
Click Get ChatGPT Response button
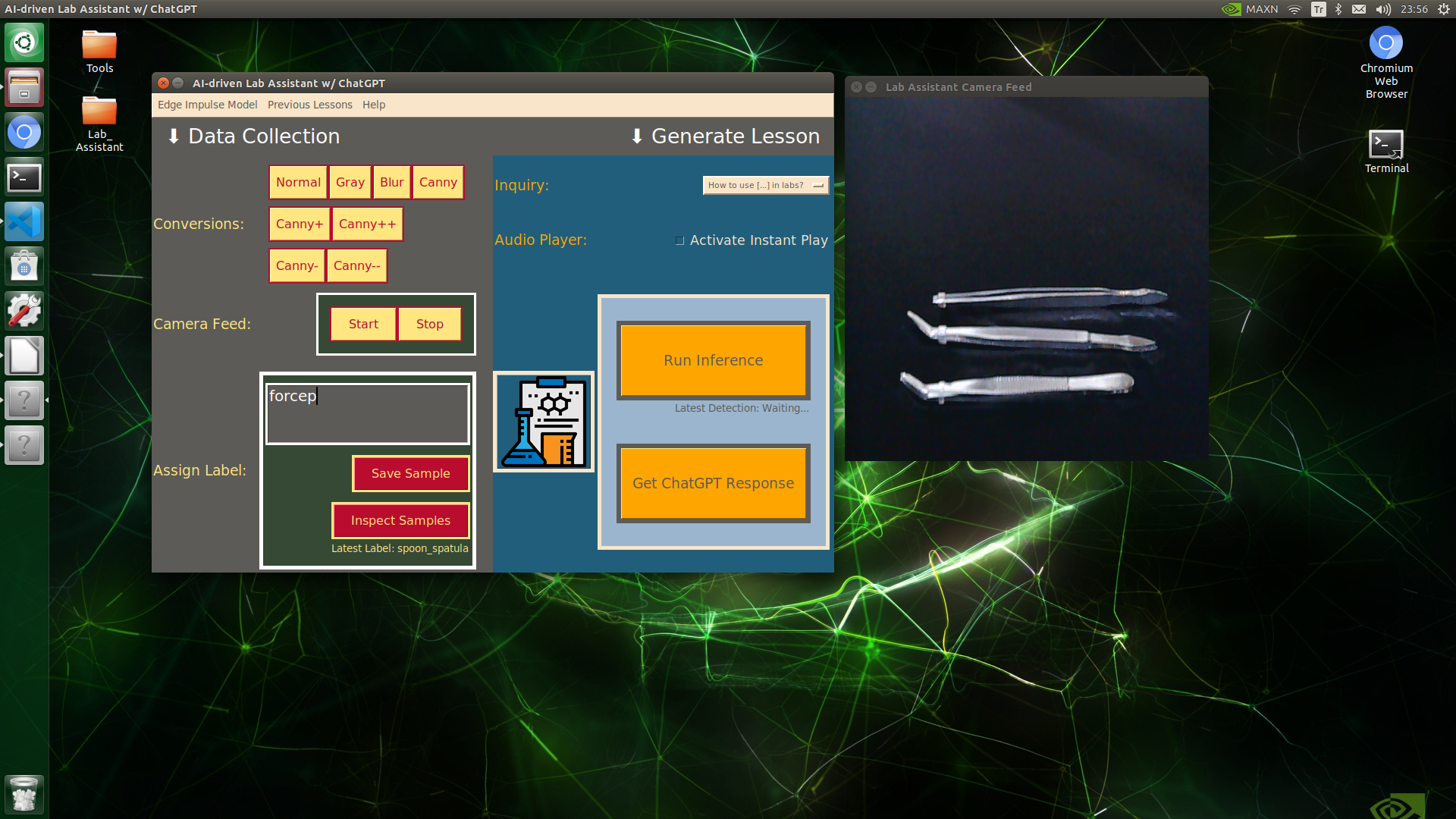(x=713, y=483)
